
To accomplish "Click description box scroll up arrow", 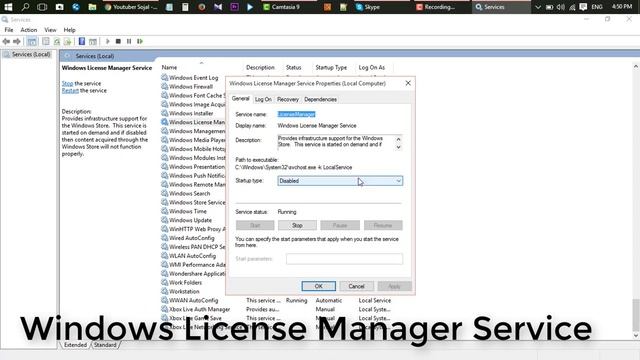I will coord(398,139).
